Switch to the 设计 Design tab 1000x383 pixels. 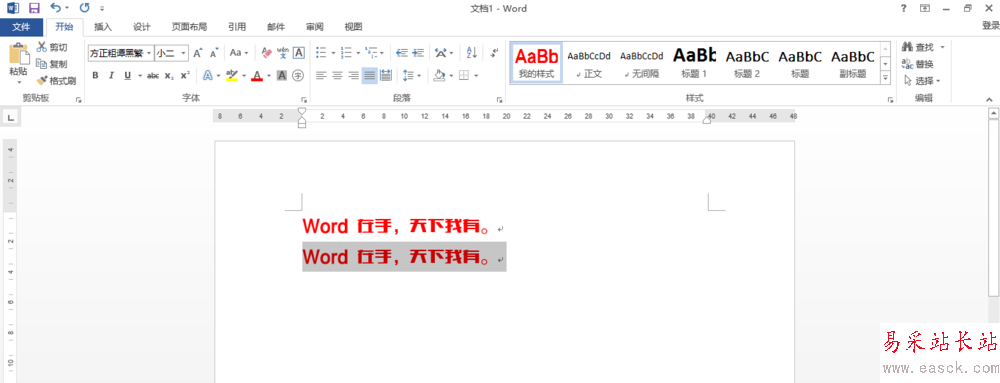coord(142,27)
